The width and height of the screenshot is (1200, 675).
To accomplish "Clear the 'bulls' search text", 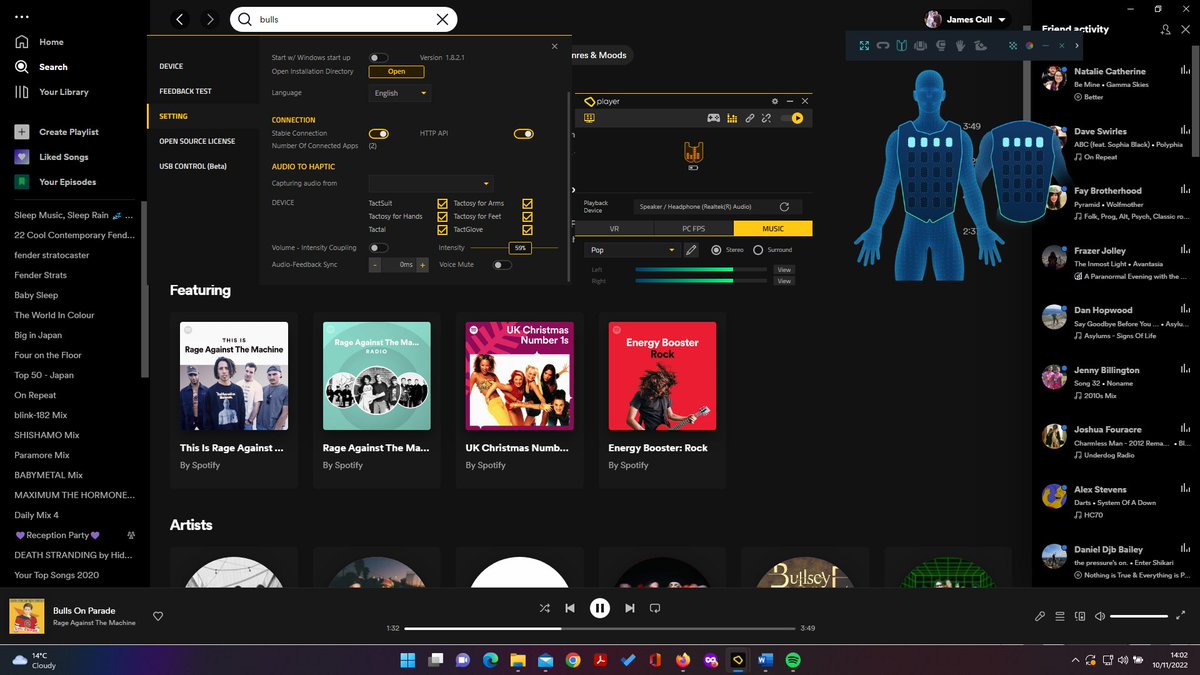I will (442, 19).
